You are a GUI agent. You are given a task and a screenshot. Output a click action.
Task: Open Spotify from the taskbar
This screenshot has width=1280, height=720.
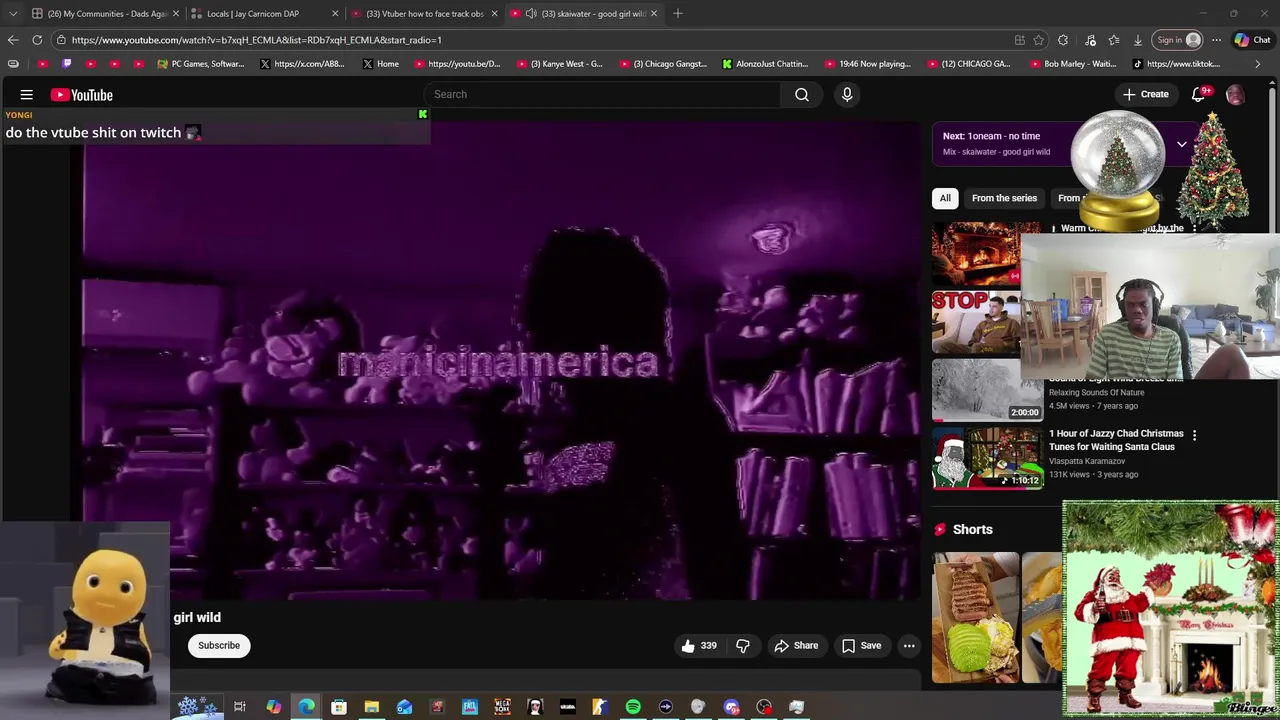(633, 707)
